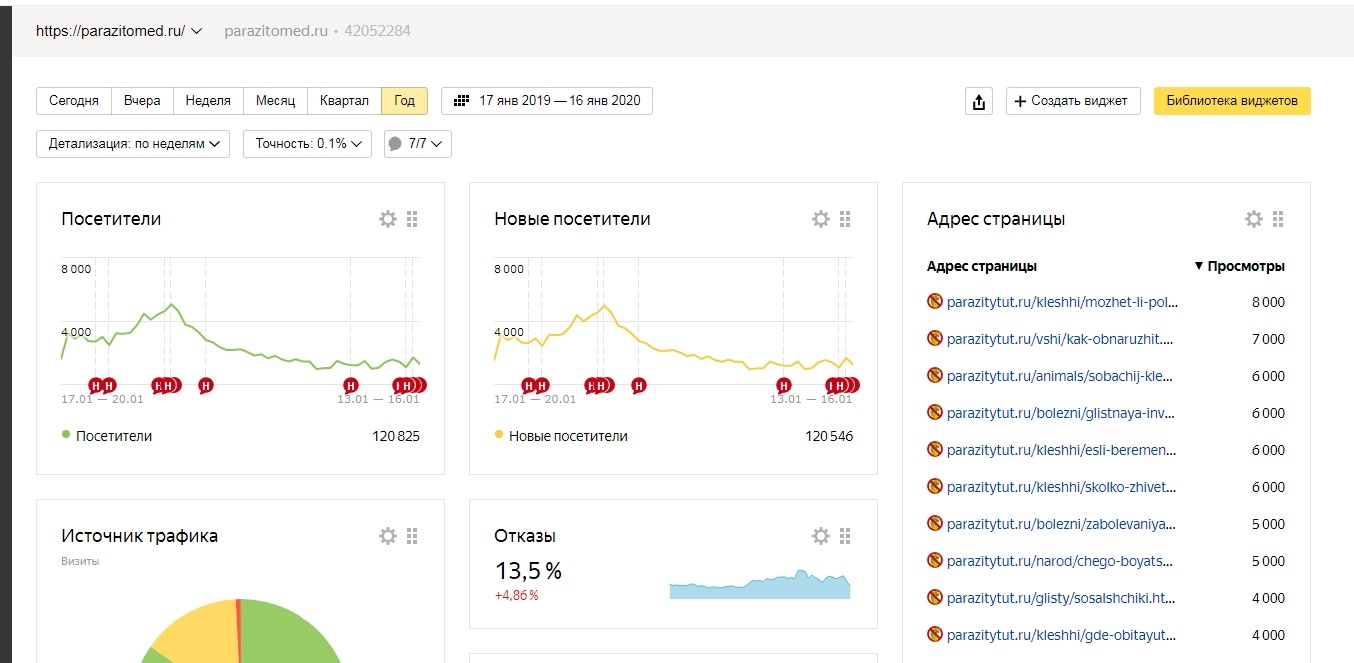This screenshot has height=663, width=1354.
Task: Open the kleshhi/skolko-zhivet page link
Action: [1060, 487]
